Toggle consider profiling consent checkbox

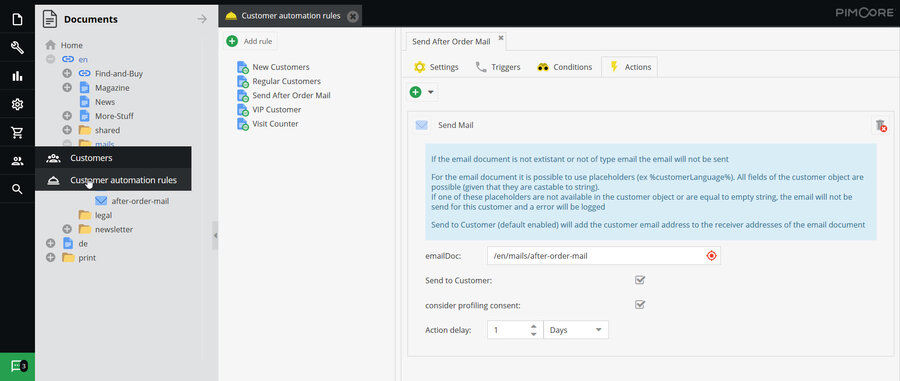click(640, 305)
